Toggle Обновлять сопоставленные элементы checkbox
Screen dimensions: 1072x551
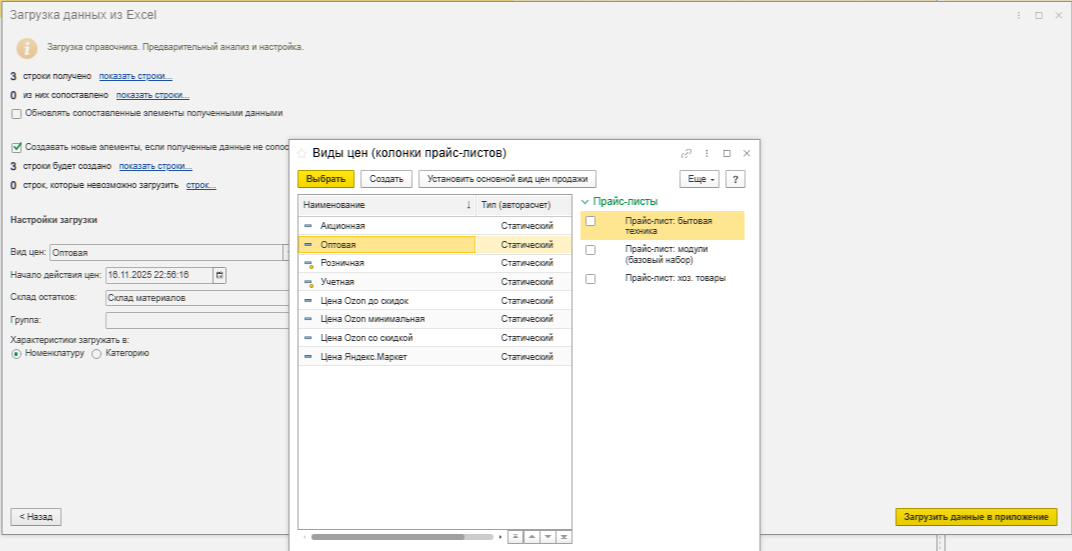click(x=16, y=114)
